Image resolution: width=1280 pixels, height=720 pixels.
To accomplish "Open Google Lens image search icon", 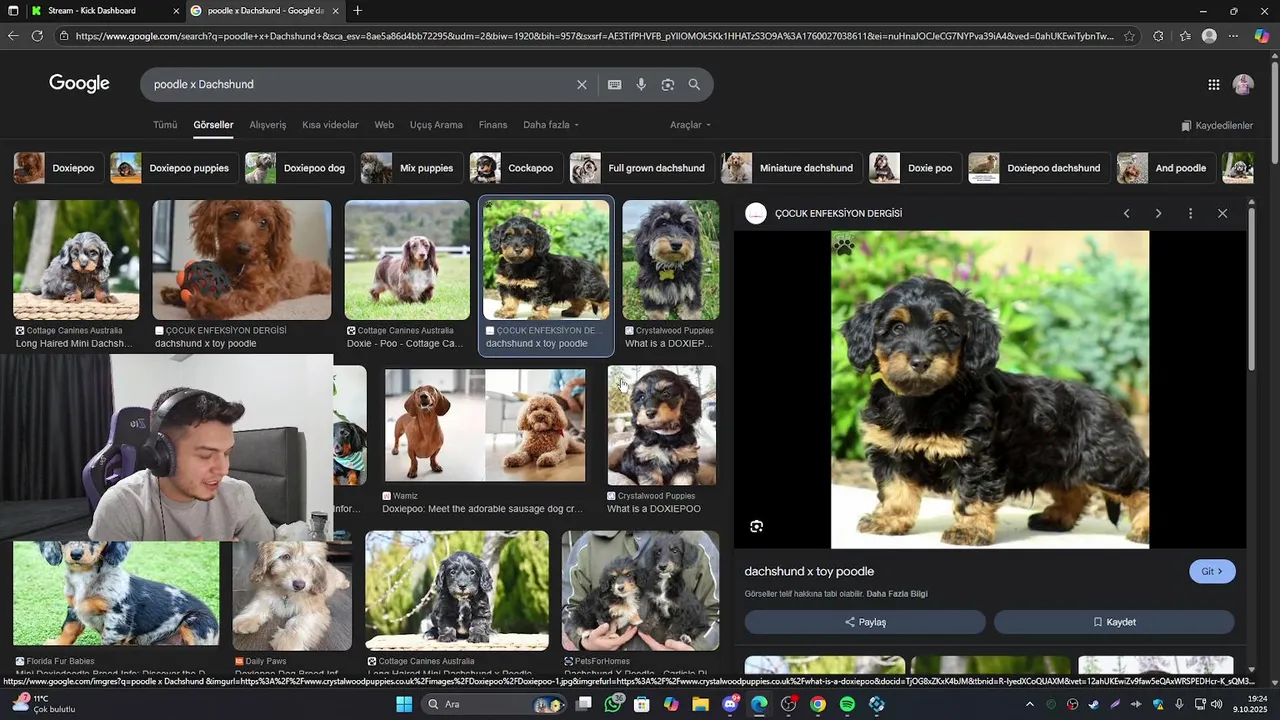I will [x=668, y=85].
